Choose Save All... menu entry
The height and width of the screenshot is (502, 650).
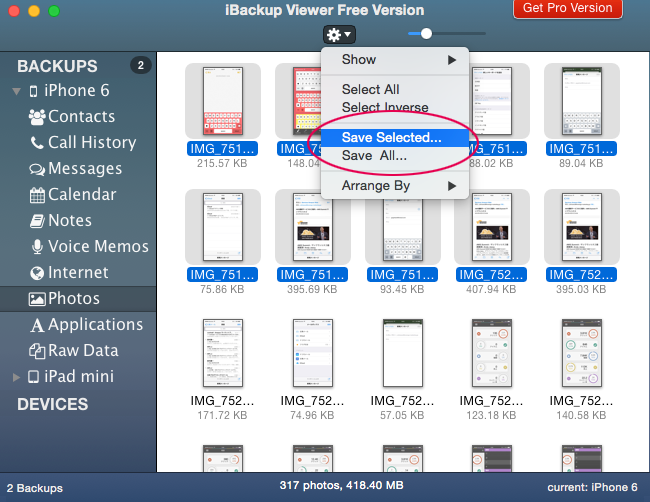click(x=395, y=156)
